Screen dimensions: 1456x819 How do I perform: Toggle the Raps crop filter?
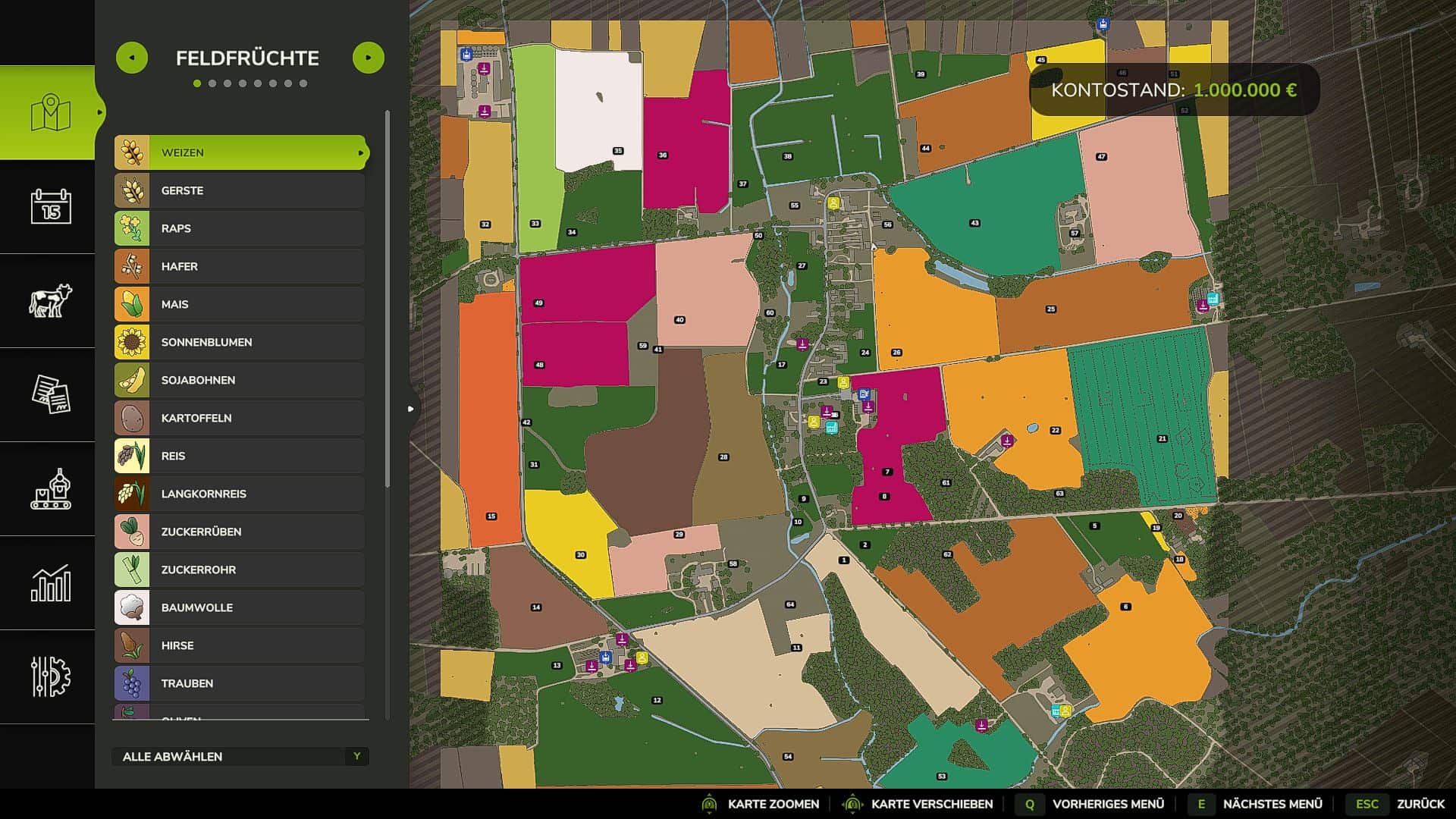click(x=240, y=228)
